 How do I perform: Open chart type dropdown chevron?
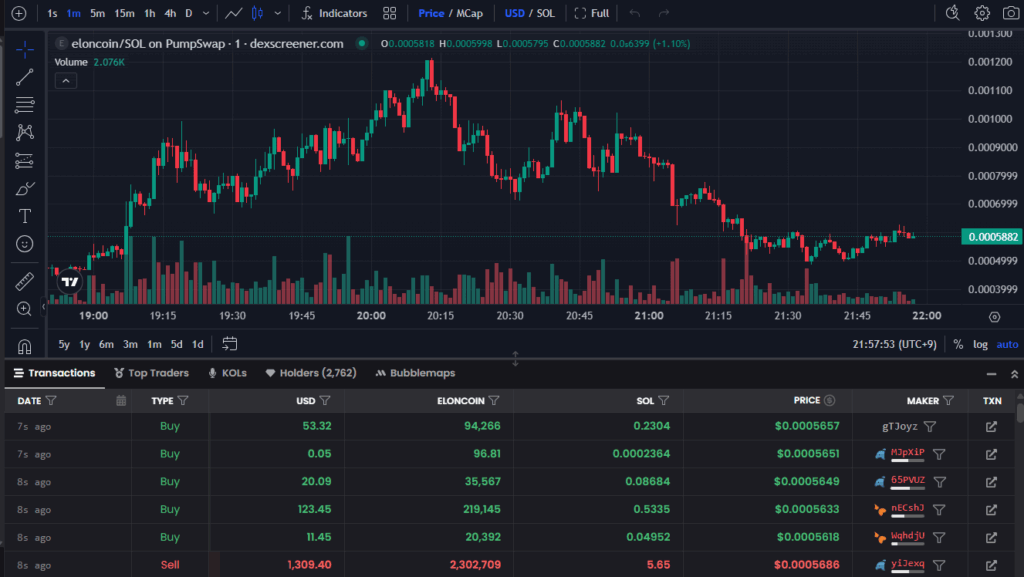point(277,13)
